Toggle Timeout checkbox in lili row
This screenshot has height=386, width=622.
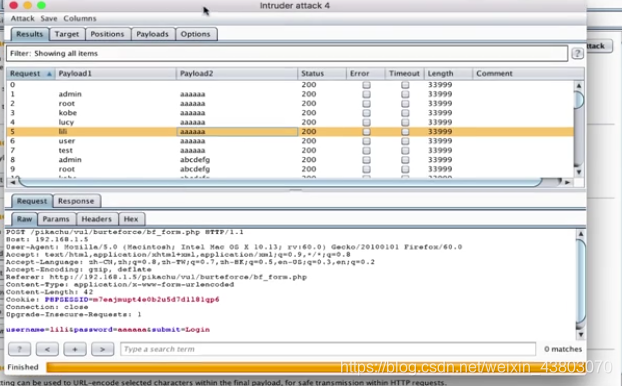click(405, 132)
